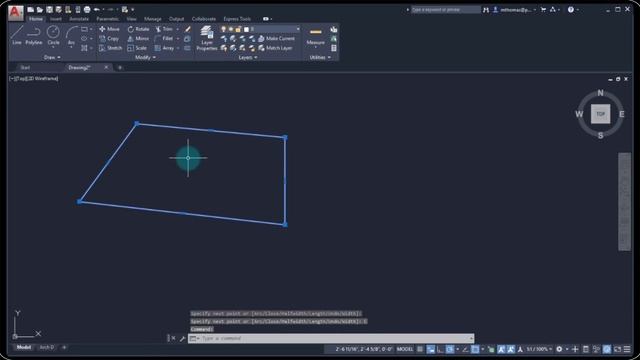The image size is (640, 360).
Task: Open the AutoCAD application menu
Action: pyautogui.click(x=16, y=12)
